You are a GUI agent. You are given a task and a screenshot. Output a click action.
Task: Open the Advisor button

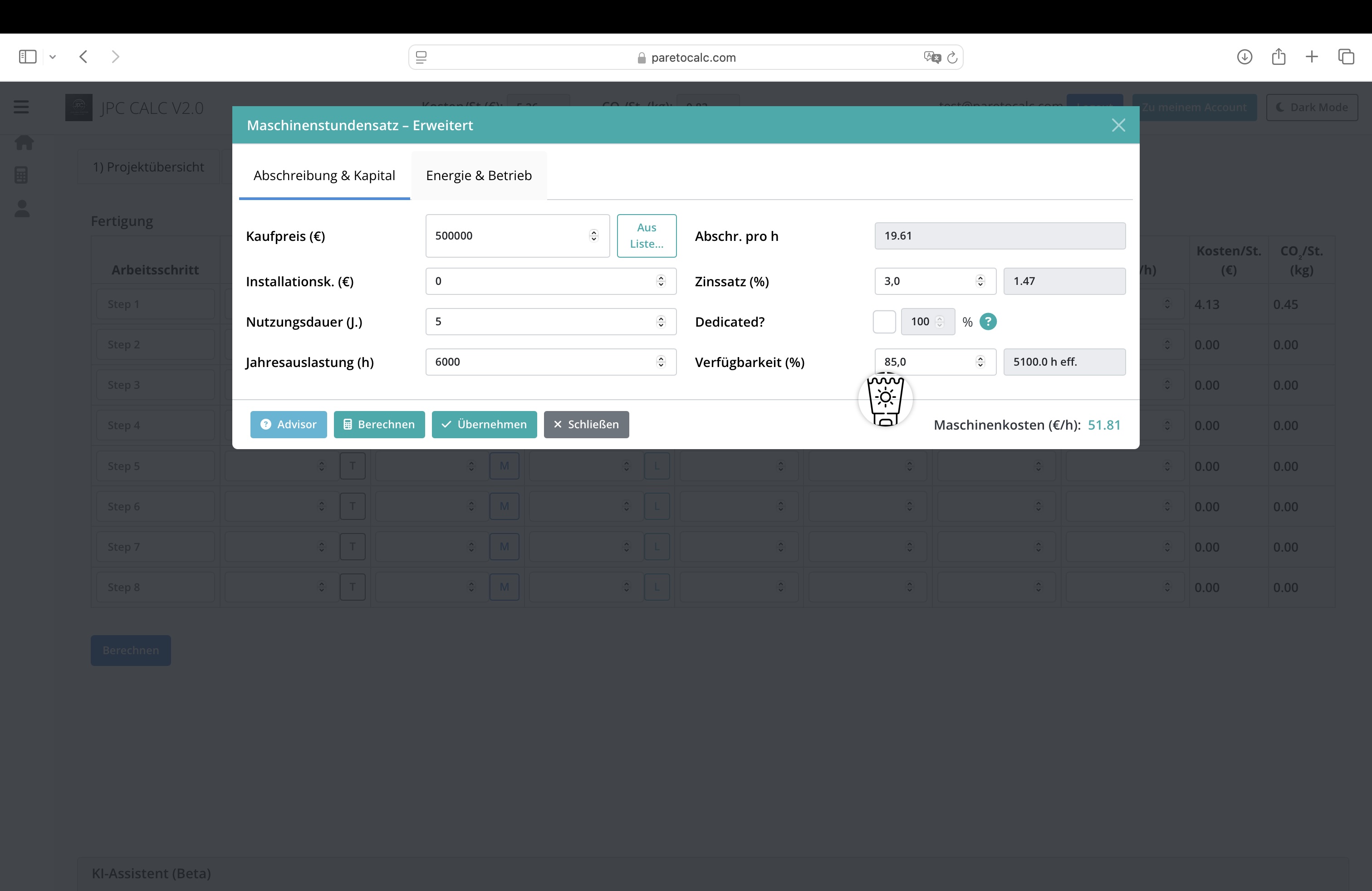[x=288, y=425]
